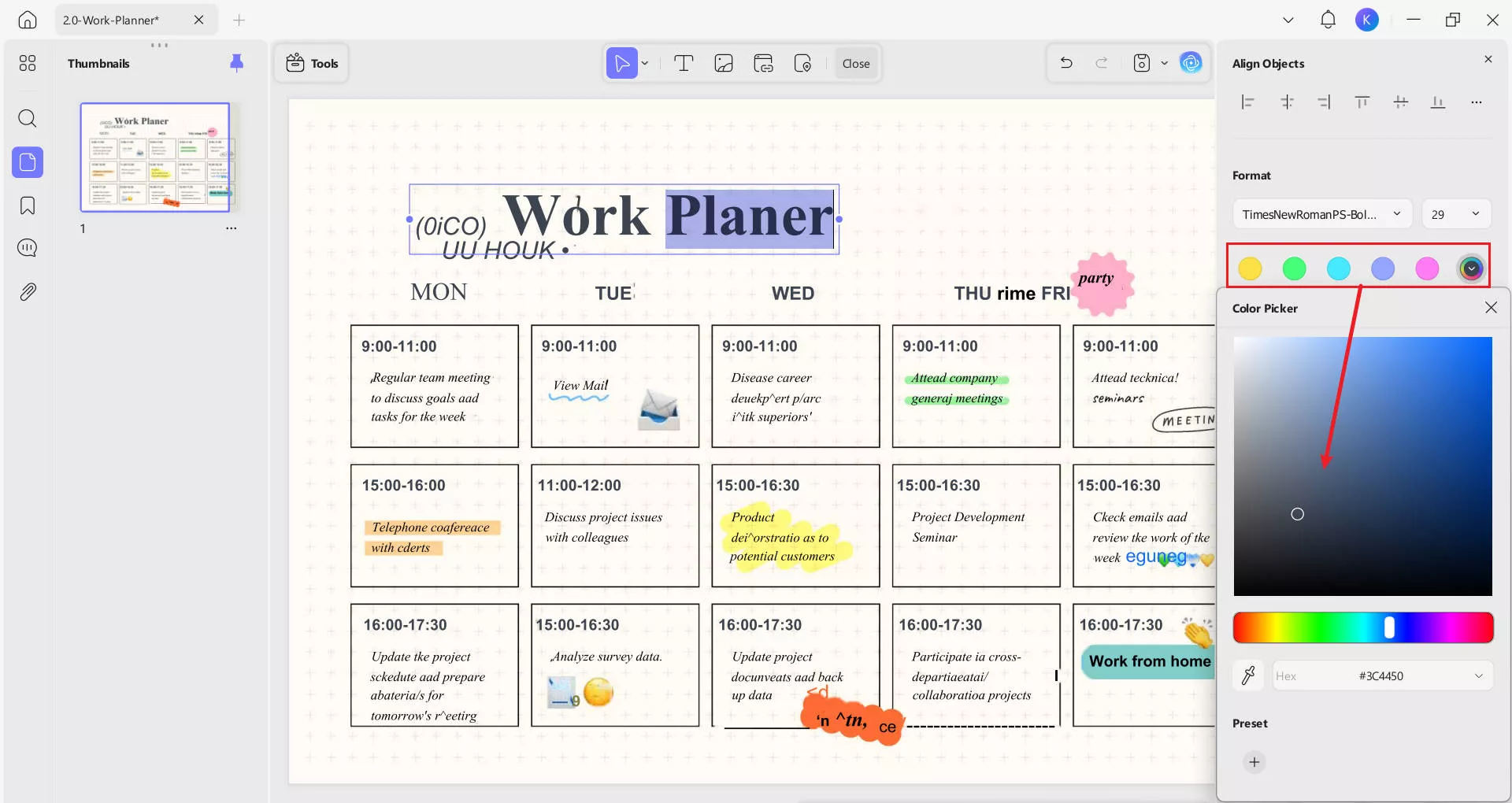Expand the TimesNewRomanPS font dropdown
1512x803 pixels.
tap(1321, 214)
